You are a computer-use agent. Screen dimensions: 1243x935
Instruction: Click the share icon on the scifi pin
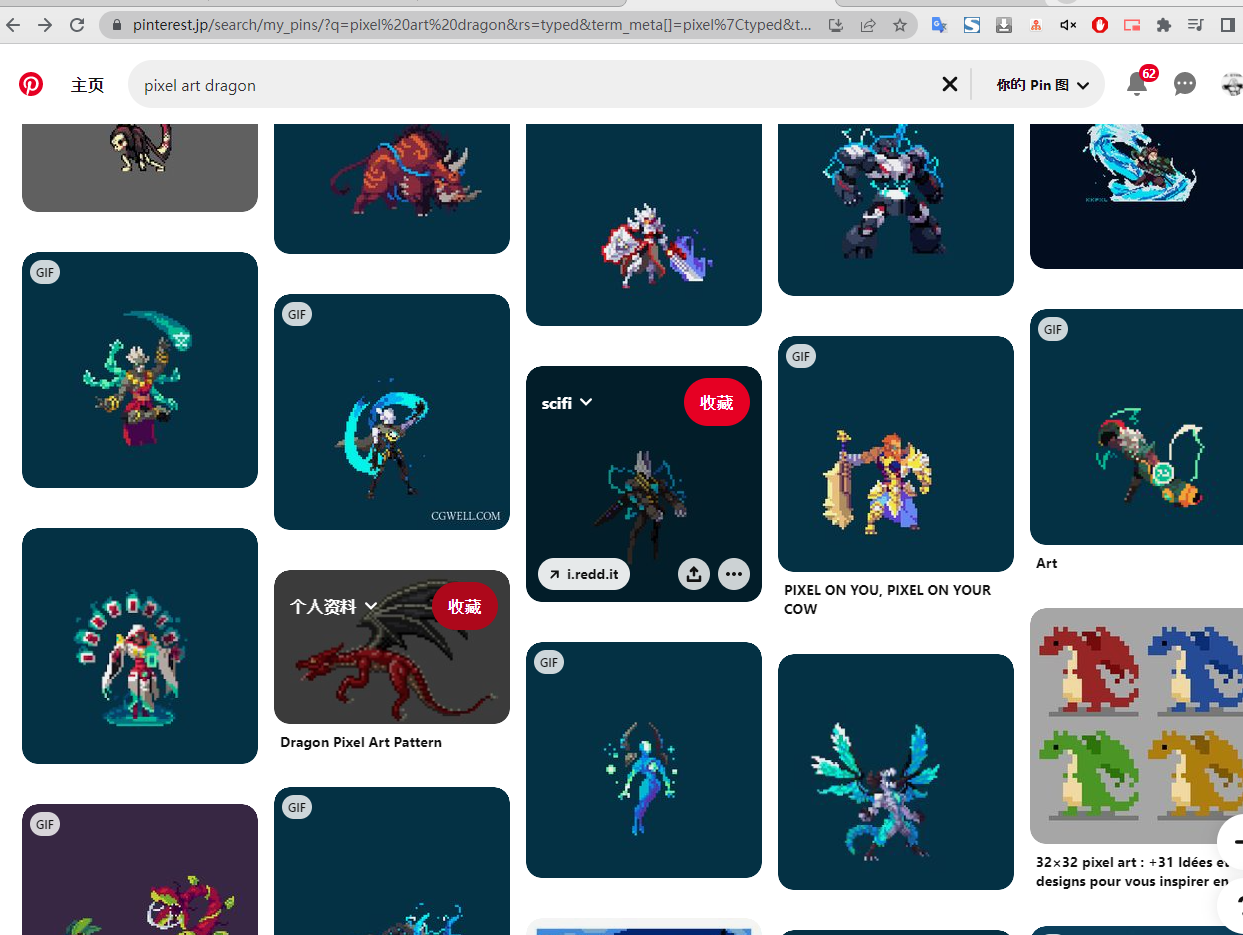coord(694,574)
